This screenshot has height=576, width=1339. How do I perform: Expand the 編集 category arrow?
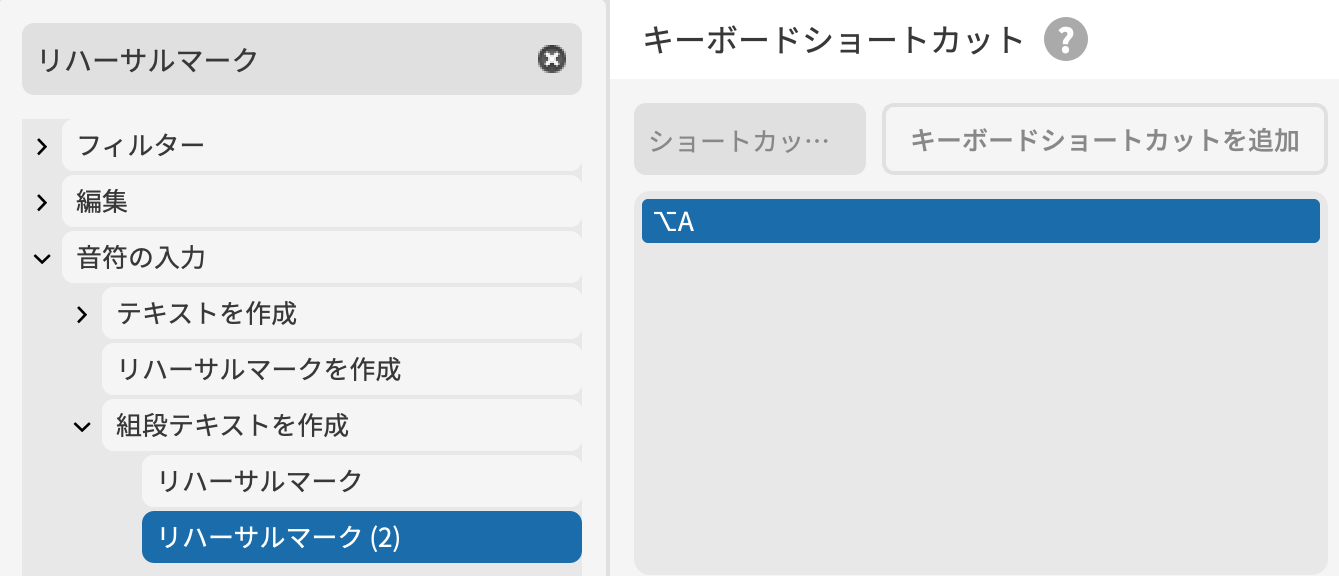[x=42, y=203]
